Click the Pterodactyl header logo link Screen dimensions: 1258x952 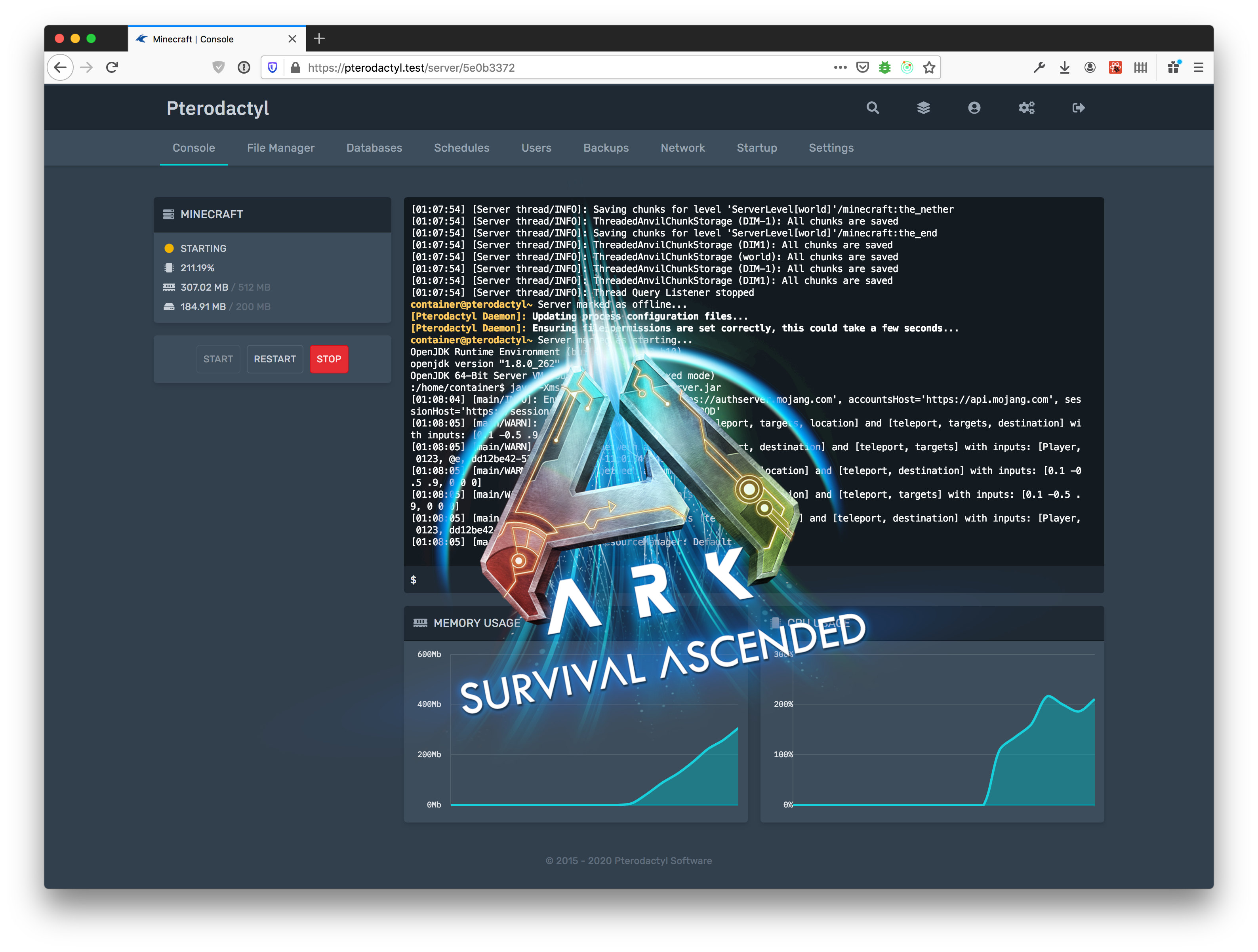[x=218, y=108]
